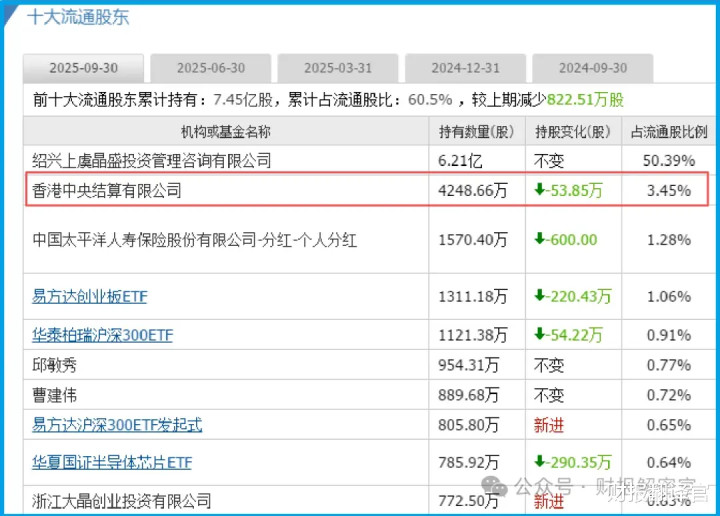This screenshot has width=720, height=516.
Task: Click the green 822.51万股 decrease figure
Action: (585, 99)
